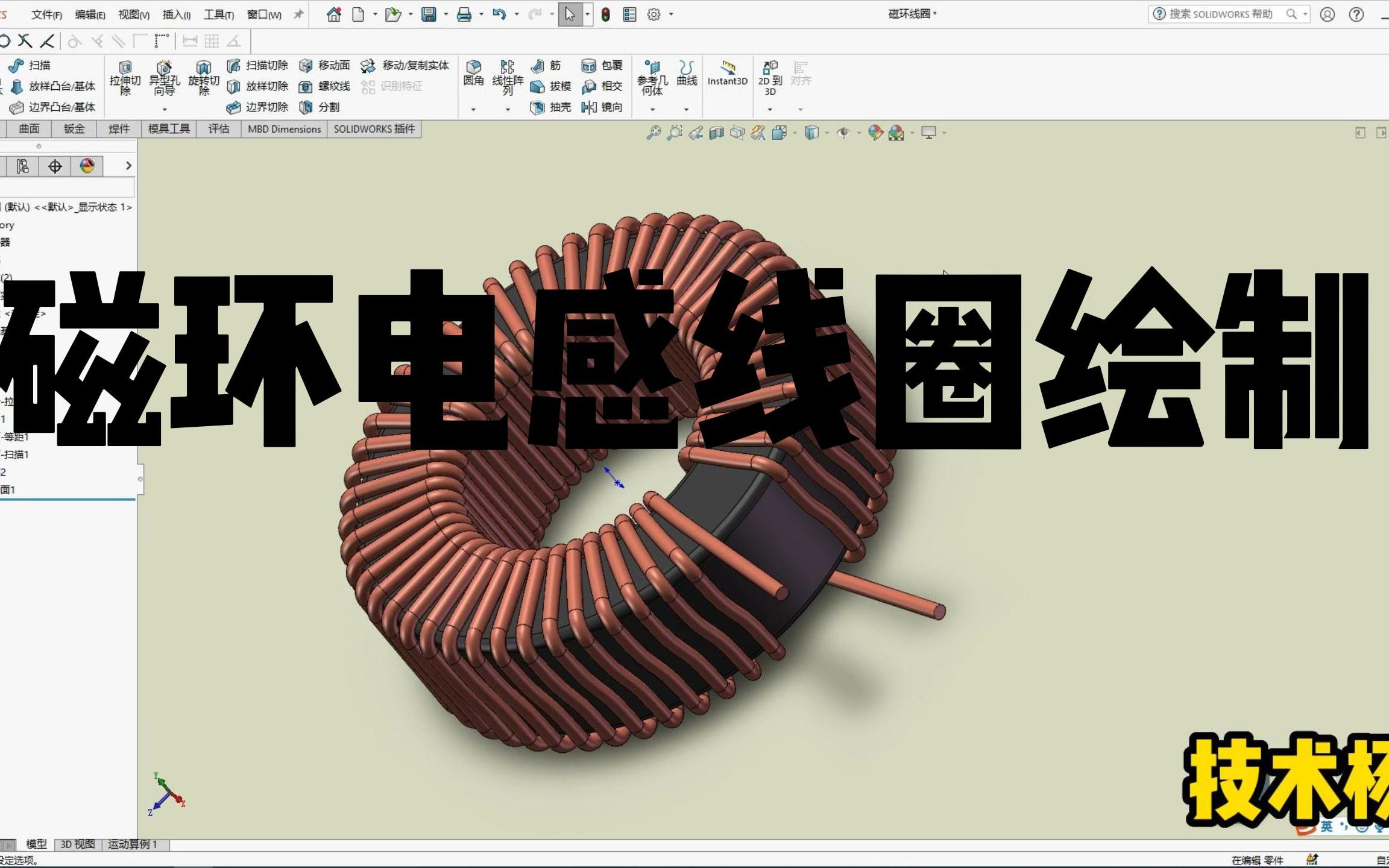Open the 工具 menu
Viewport: 1389px width, 868px height.
tap(218, 14)
